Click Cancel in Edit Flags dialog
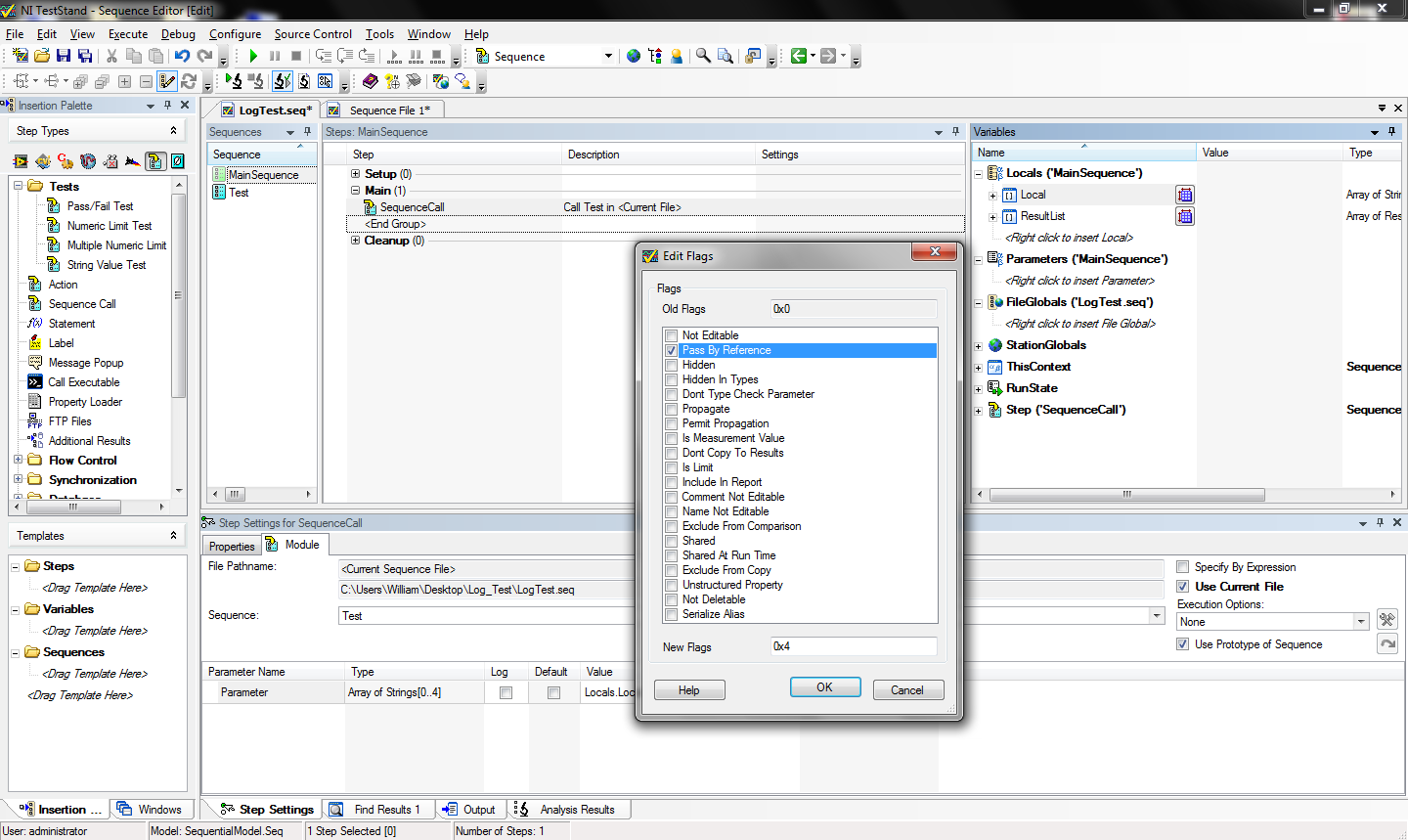This screenshot has height=840, width=1408. (x=907, y=689)
